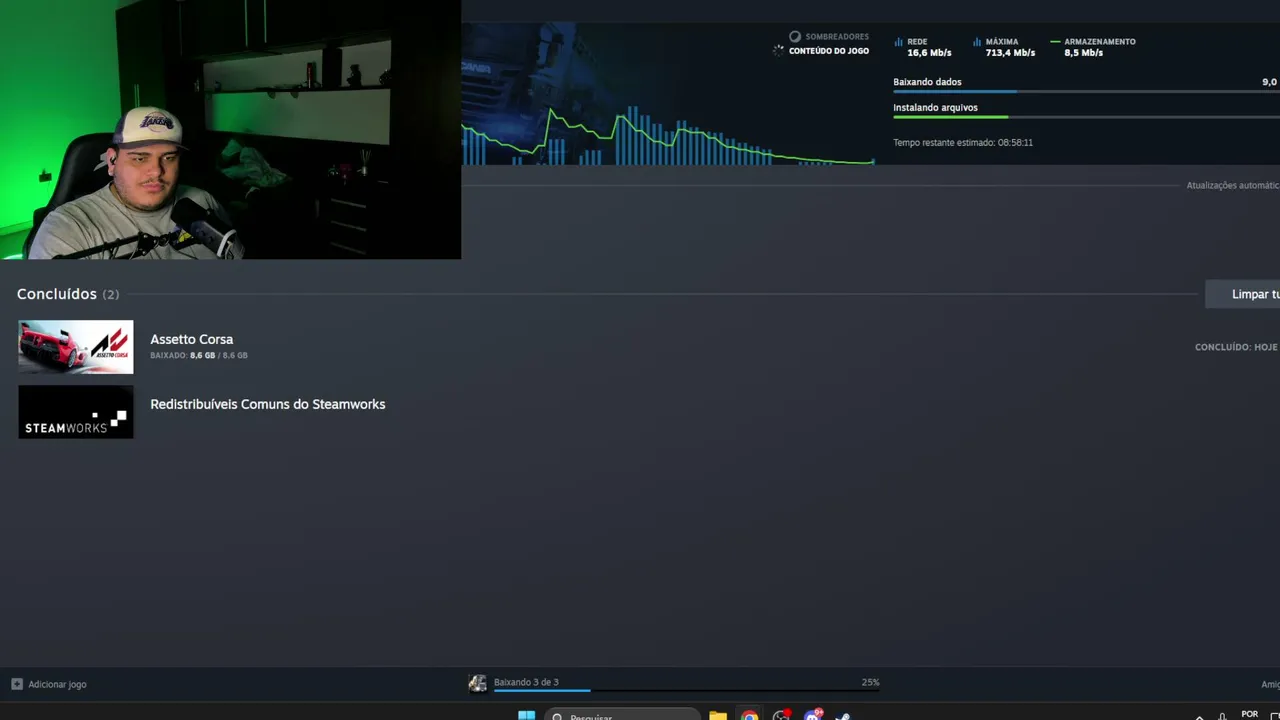
Task: Click the 25% download percentage
Action: [x=870, y=682]
